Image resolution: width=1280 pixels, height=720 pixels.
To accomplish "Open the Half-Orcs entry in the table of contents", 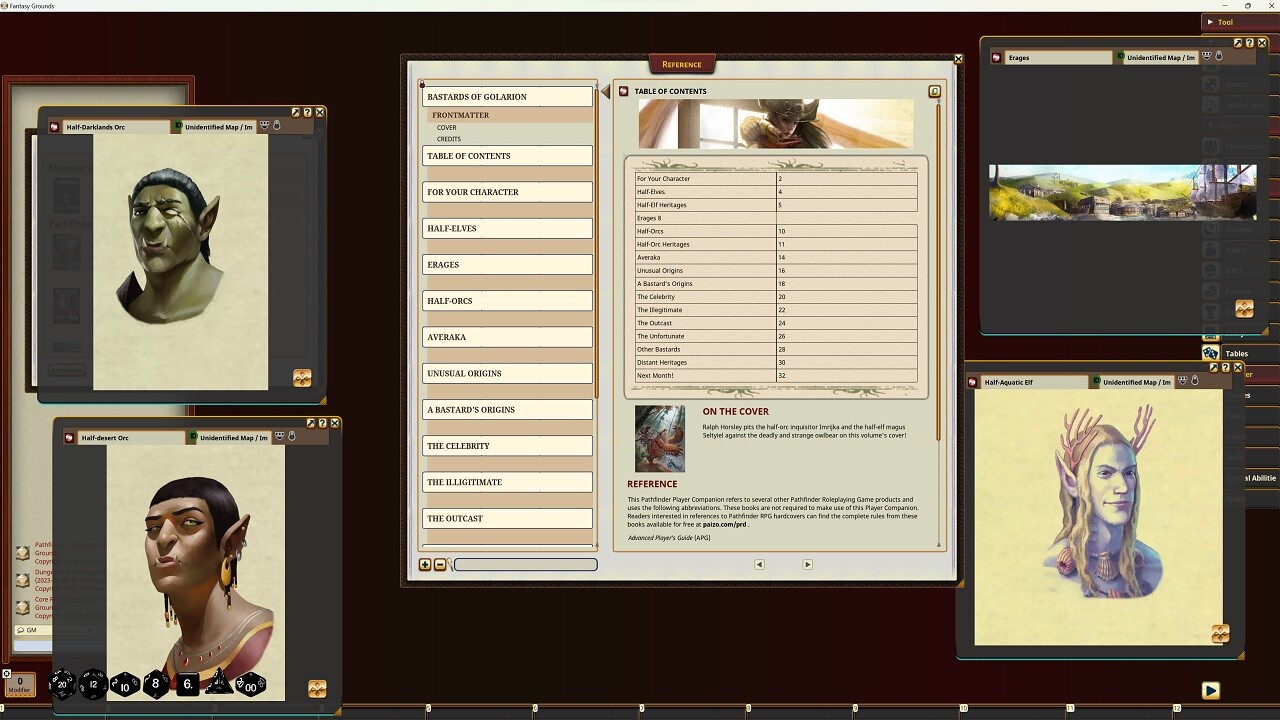I will [x=653, y=231].
